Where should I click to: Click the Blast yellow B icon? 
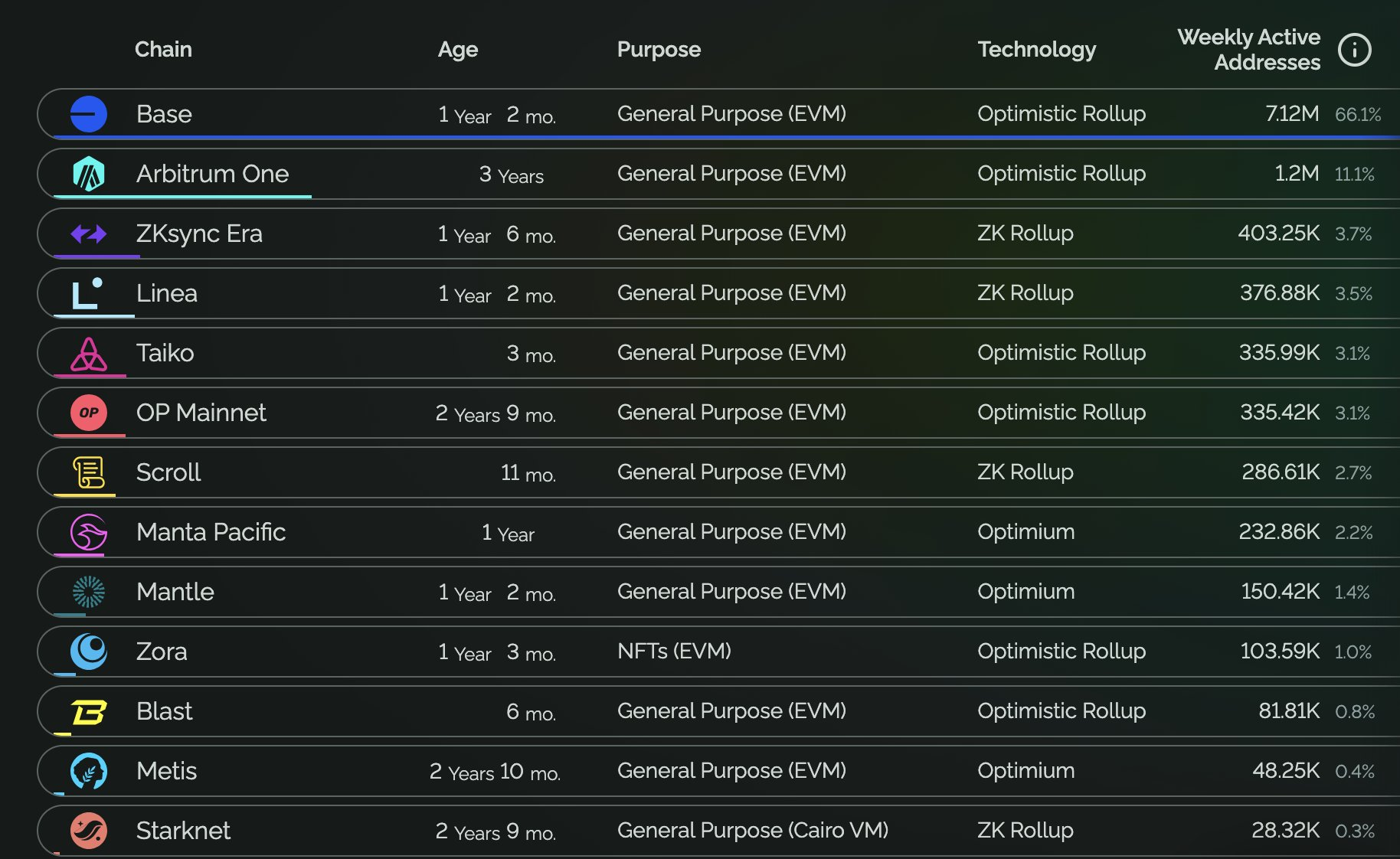point(89,712)
